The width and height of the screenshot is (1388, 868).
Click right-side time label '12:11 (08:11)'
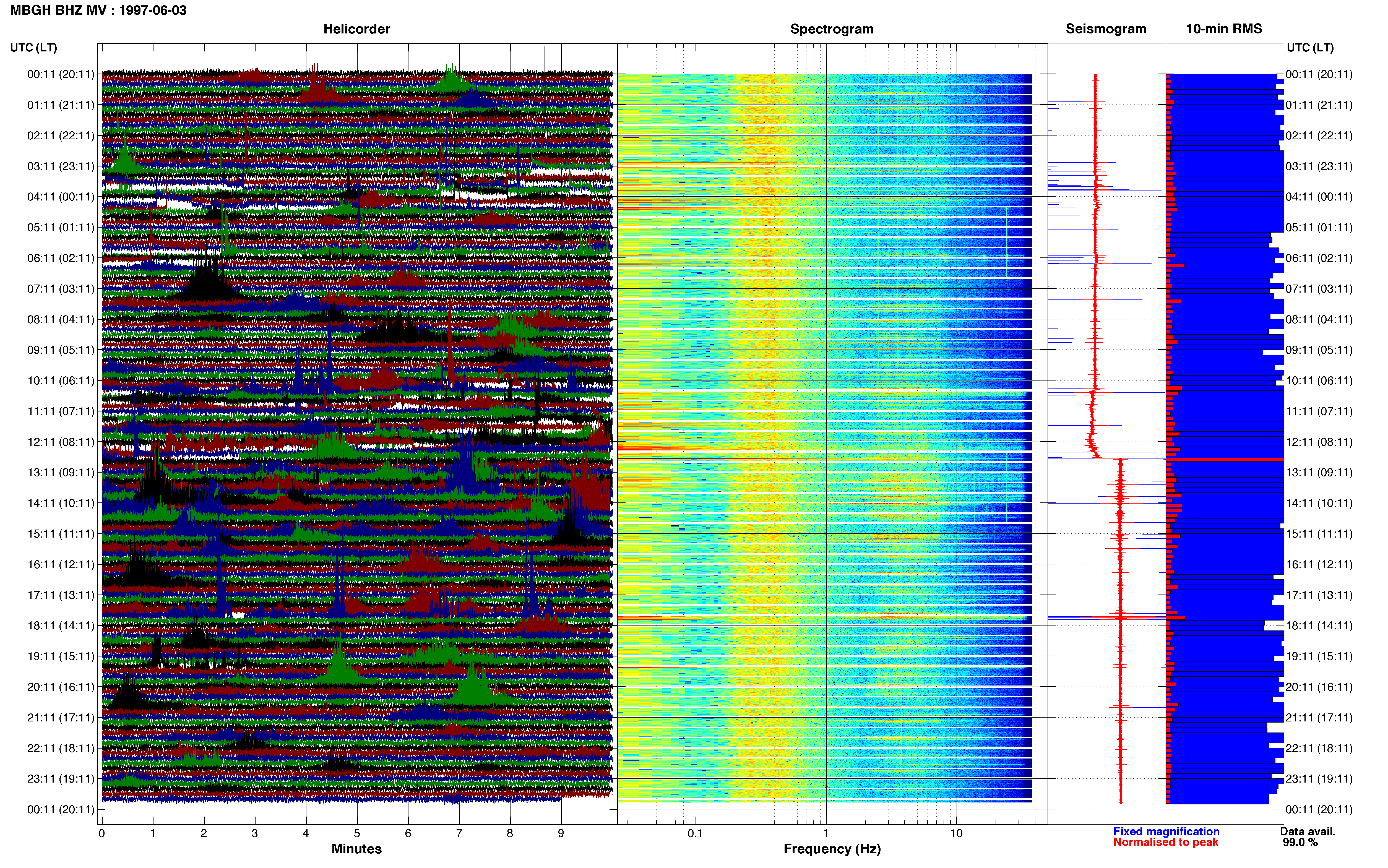[1319, 442]
